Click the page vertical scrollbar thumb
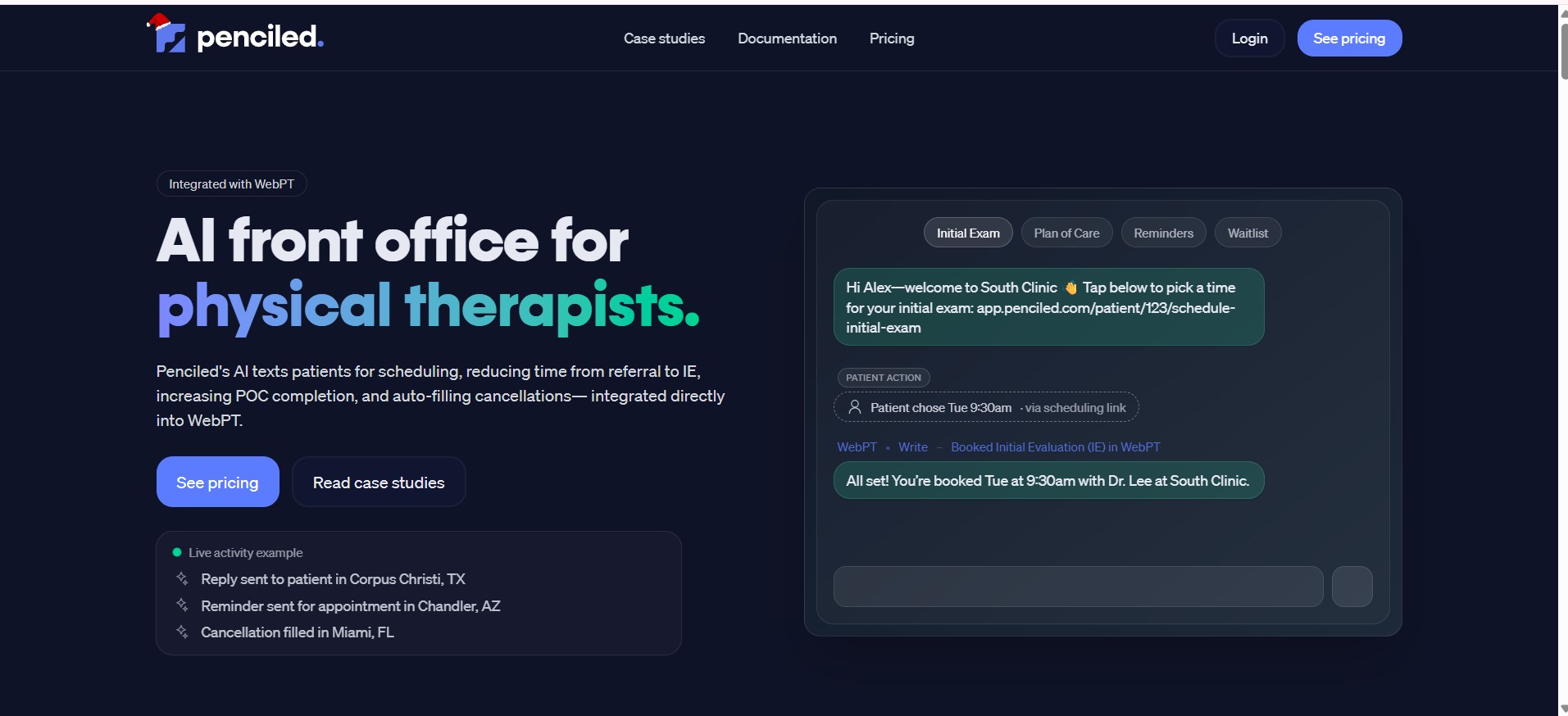1568x716 pixels. tap(1564, 51)
